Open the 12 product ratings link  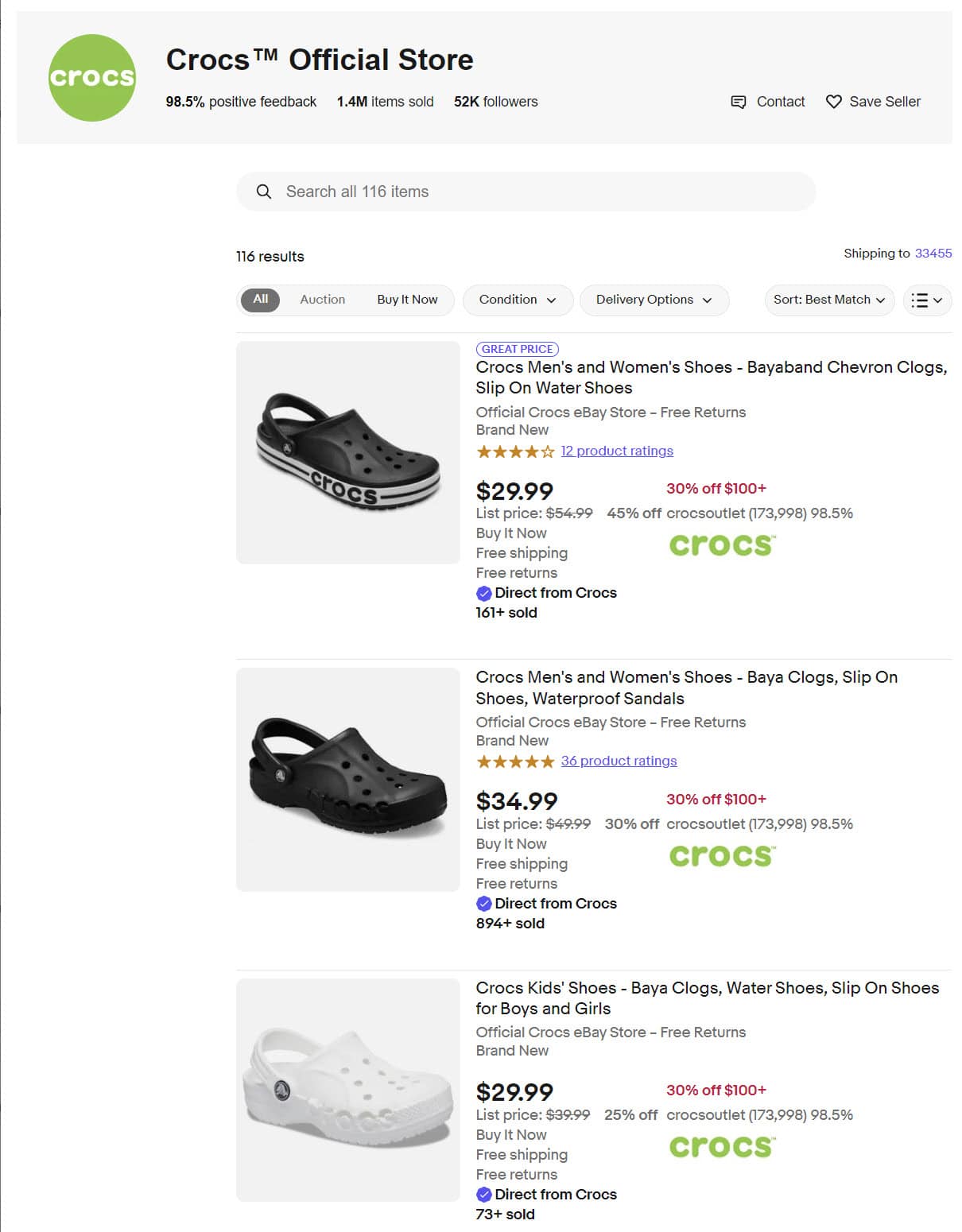tap(617, 451)
